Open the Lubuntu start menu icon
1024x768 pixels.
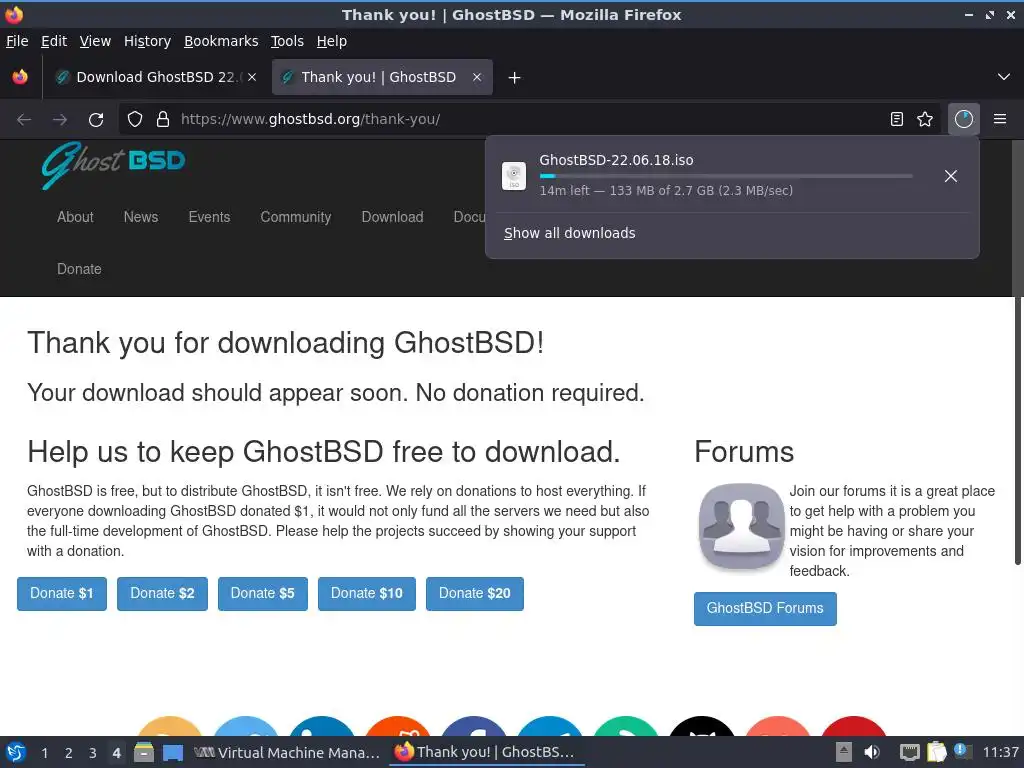pos(16,752)
